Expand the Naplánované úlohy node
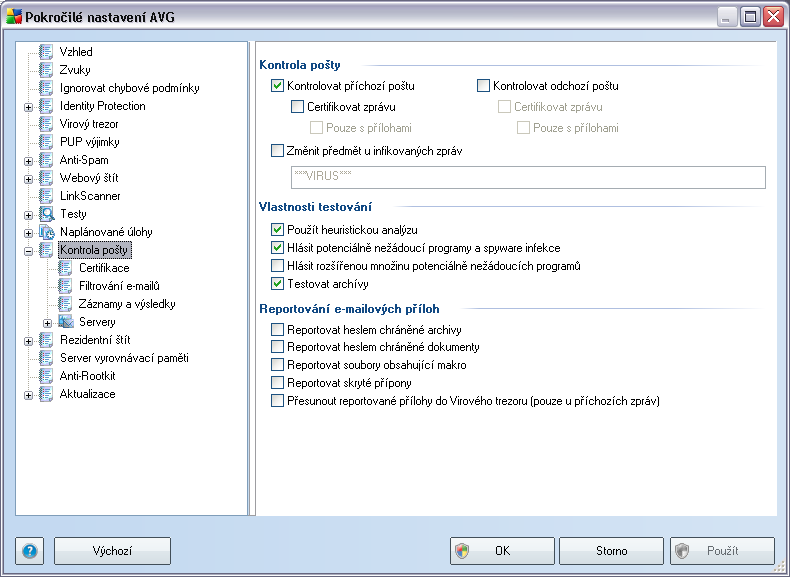Image resolution: width=790 pixels, height=577 pixels. pyautogui.click(x=29, y=233)
